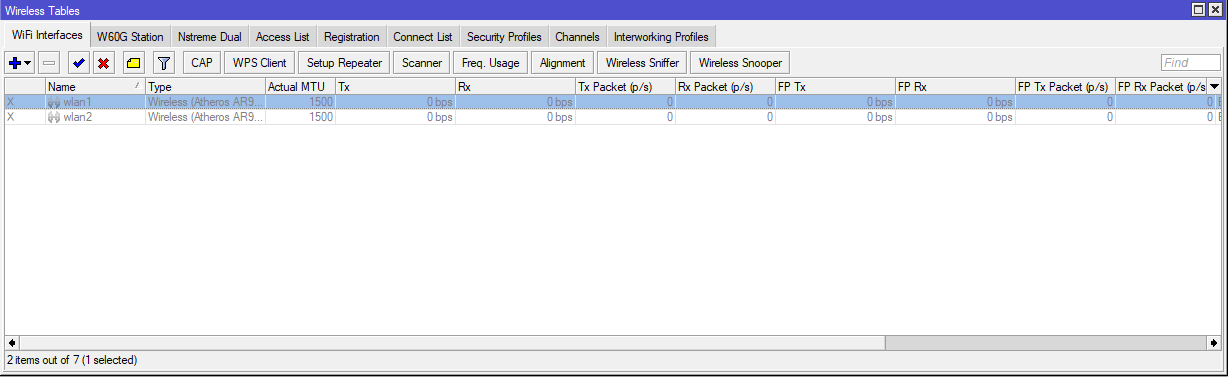Click the Alignment button
The width and height of the screenshot is (1228, 377).
[562, 63]
